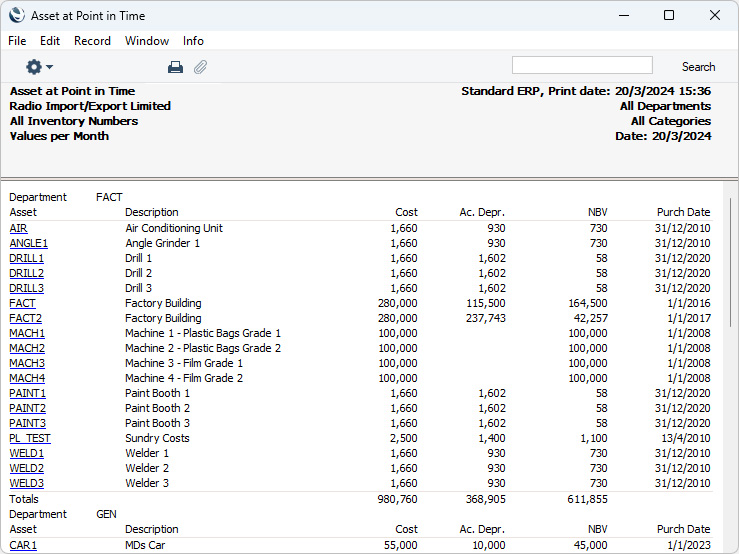Viewport: 739px width, 554px height.
Task: Open asset DRILL1 link
Action: [26, 258]
